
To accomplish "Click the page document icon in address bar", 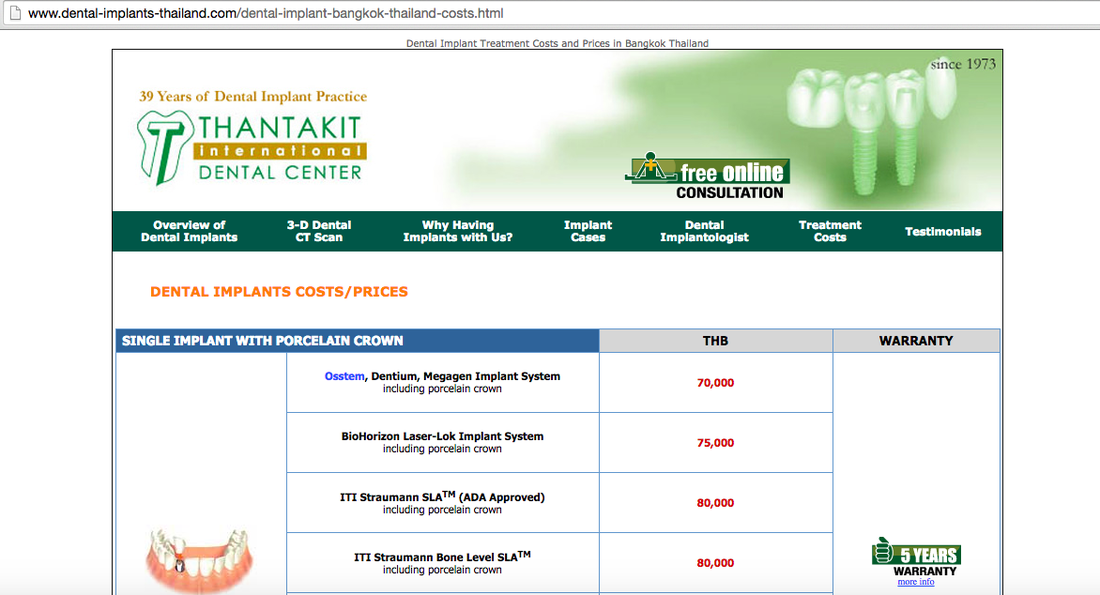I will (15, 13).
